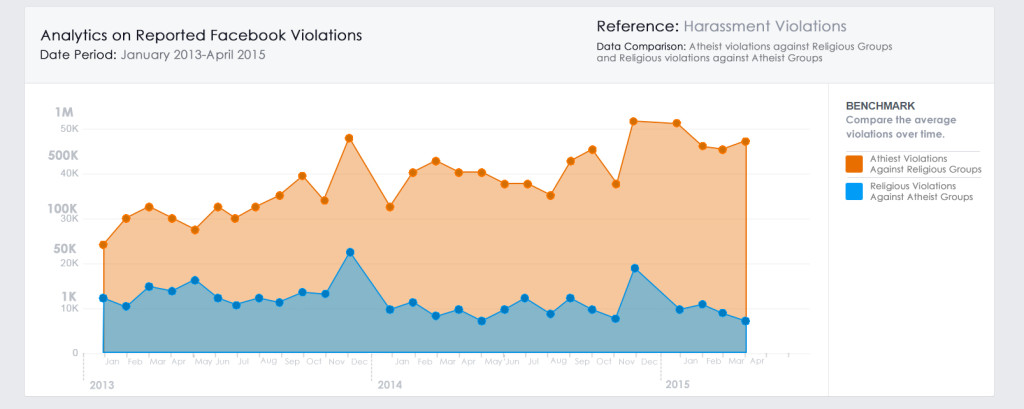Click the last blue data point in 2015
This screenshot has width=1024, height=409.
(746, 321)
